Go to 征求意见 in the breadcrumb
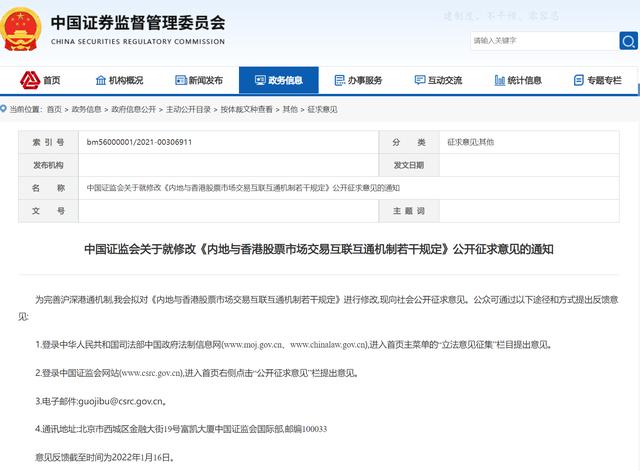 coord(322,109)
